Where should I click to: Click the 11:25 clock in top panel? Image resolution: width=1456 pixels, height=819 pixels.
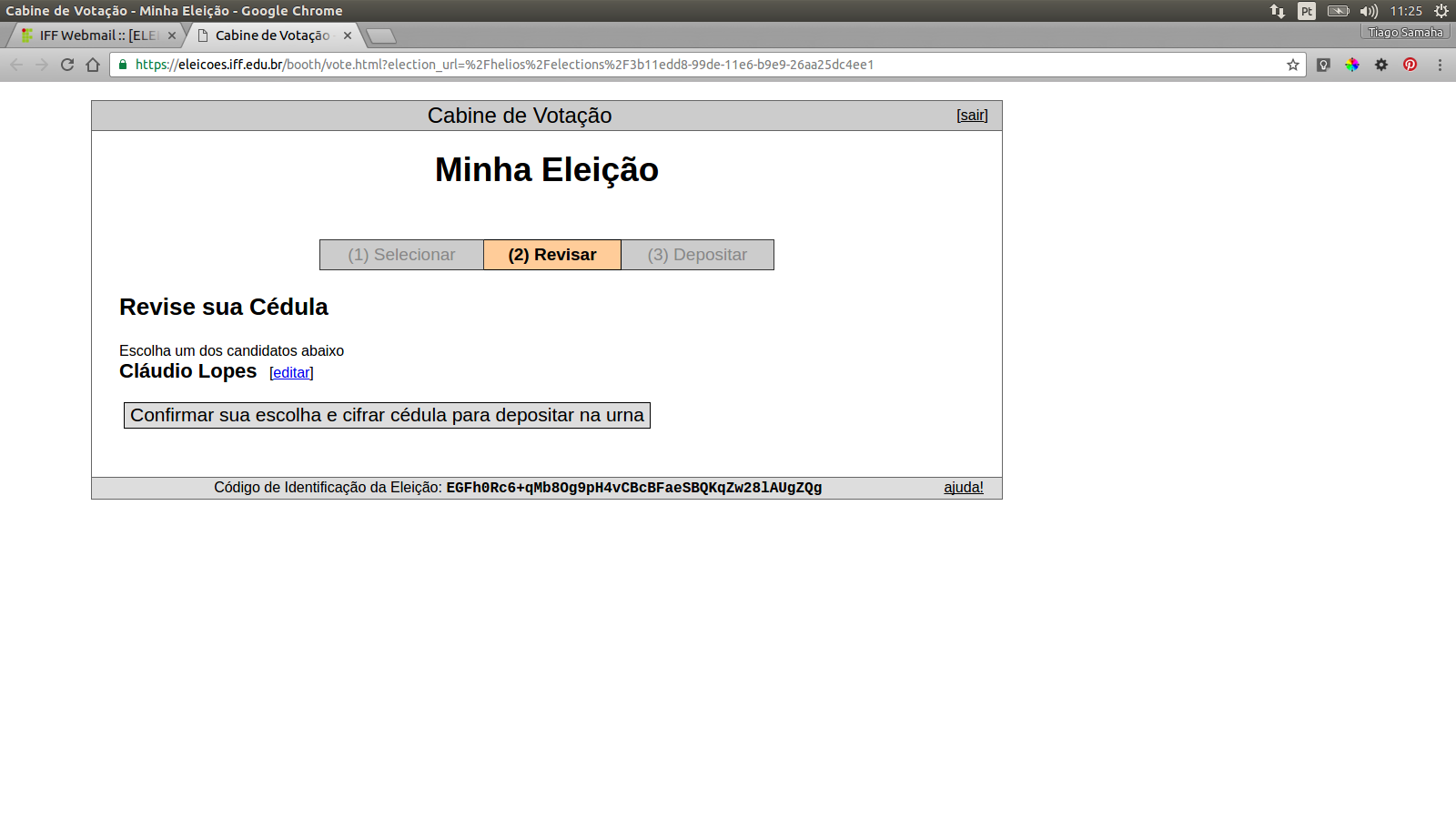(x=1406, y=11)
